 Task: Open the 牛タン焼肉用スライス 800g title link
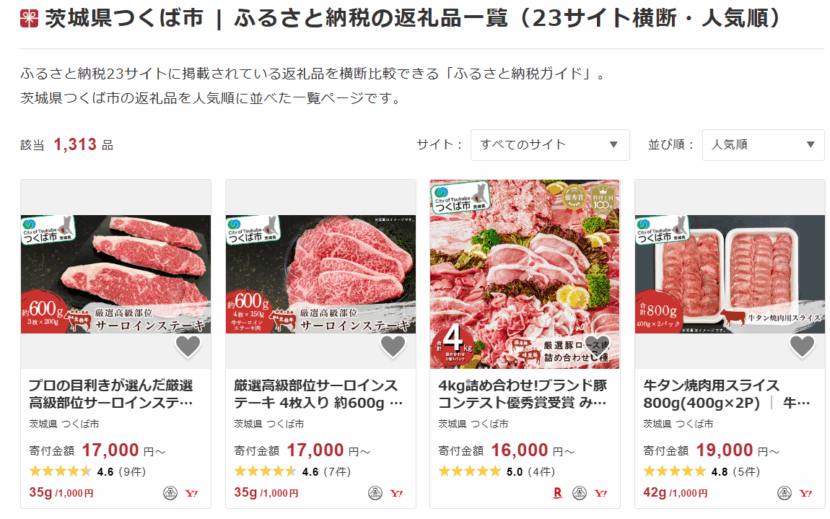pos(726,394)
